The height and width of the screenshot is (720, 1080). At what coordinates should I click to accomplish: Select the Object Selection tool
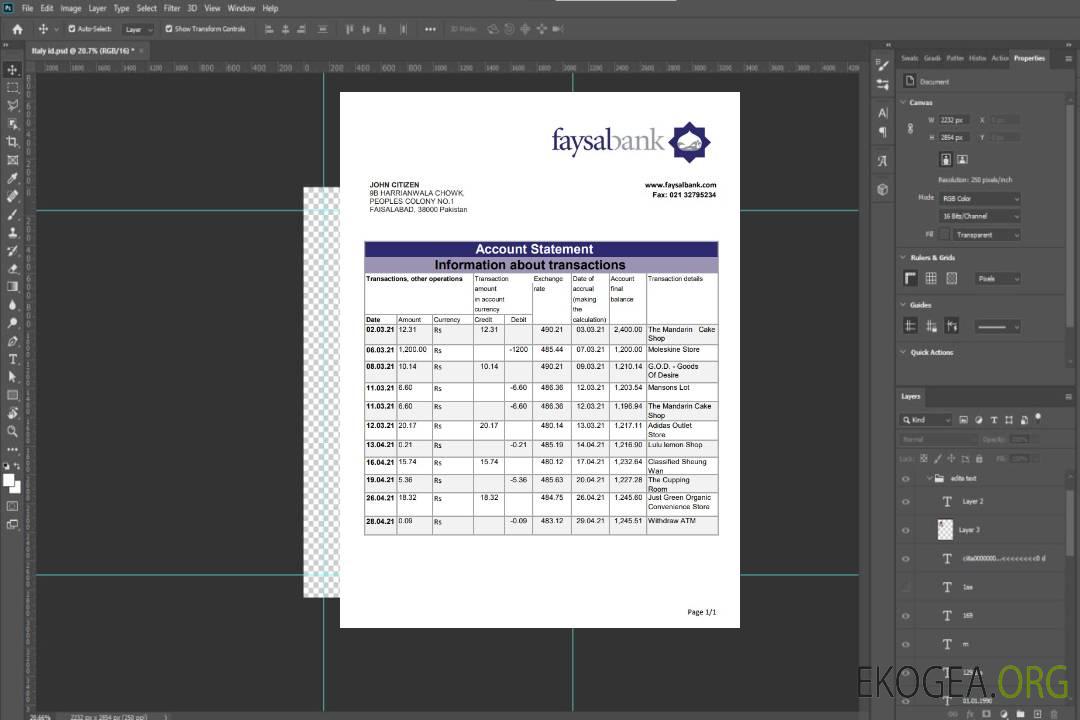tap(12, 124)
